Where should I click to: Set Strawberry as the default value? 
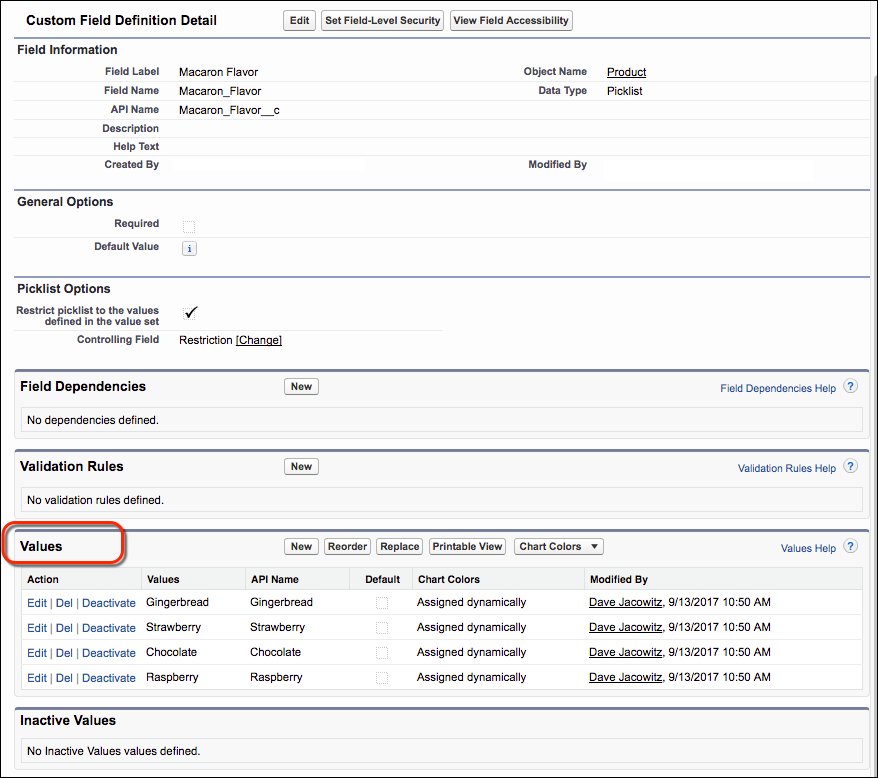(x=381, y=628)
